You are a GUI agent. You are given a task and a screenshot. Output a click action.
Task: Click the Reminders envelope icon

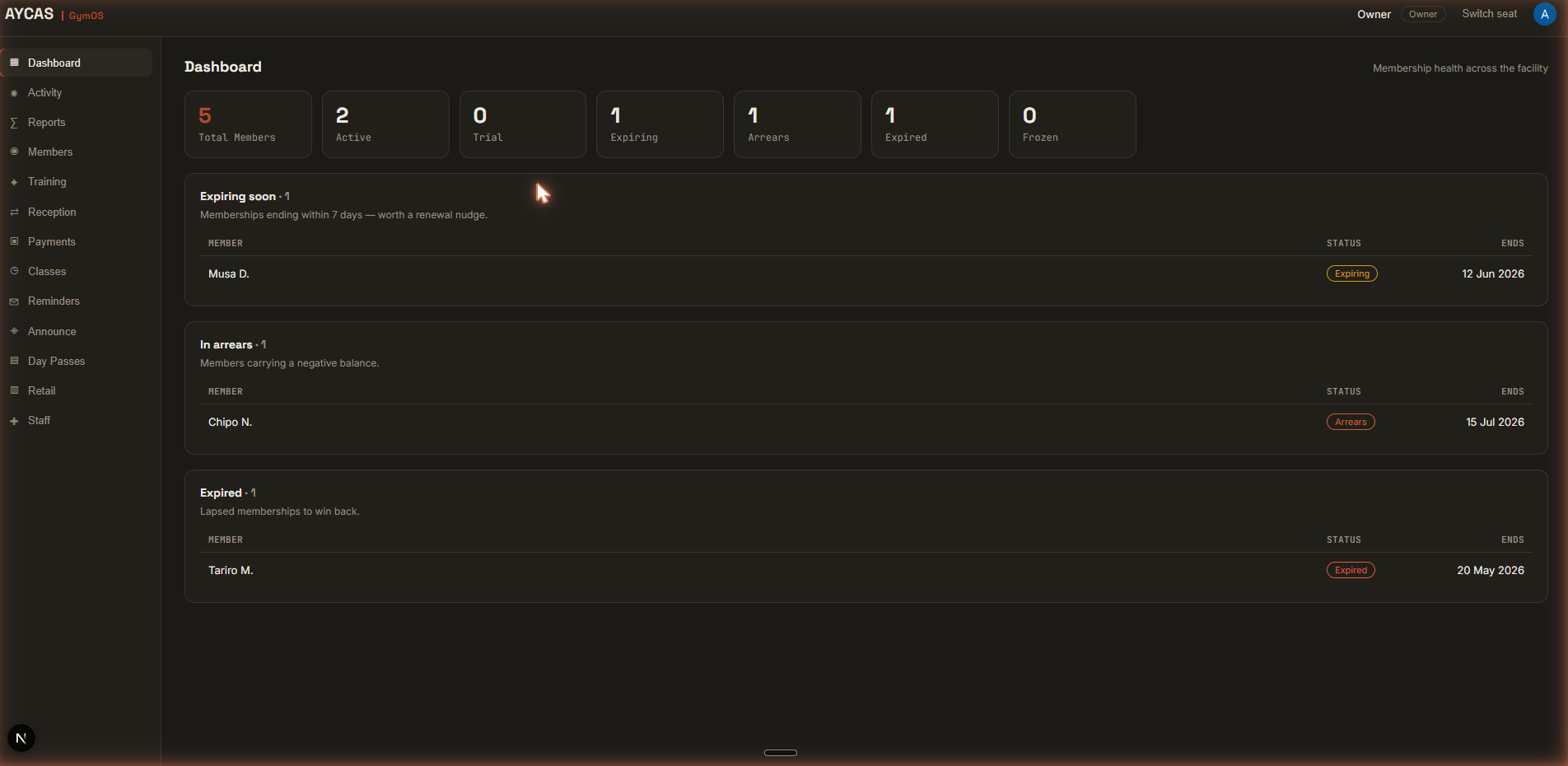(14, 301)
